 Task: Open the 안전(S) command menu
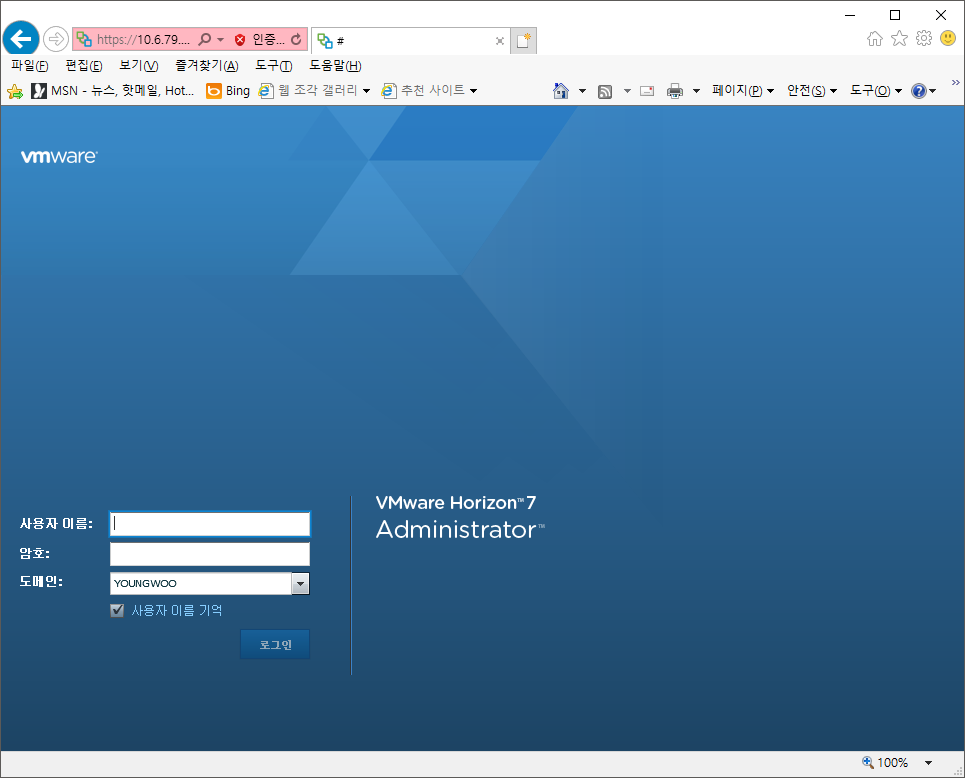coord(812,91)
